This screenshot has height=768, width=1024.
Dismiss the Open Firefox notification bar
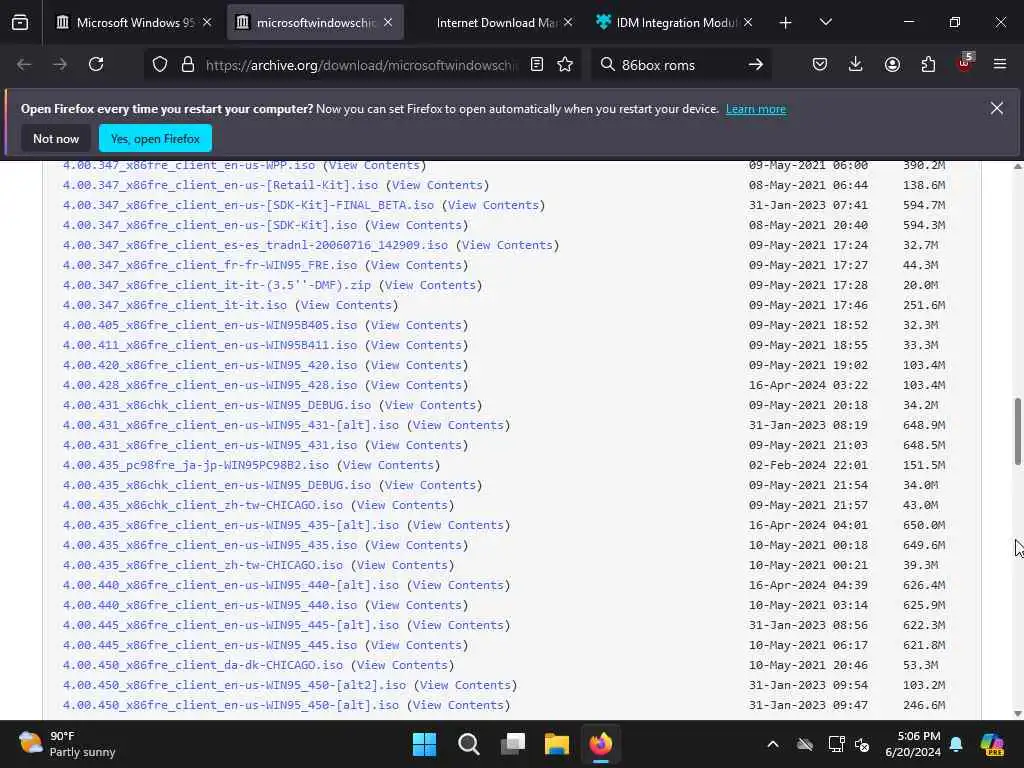coord(997,108)
